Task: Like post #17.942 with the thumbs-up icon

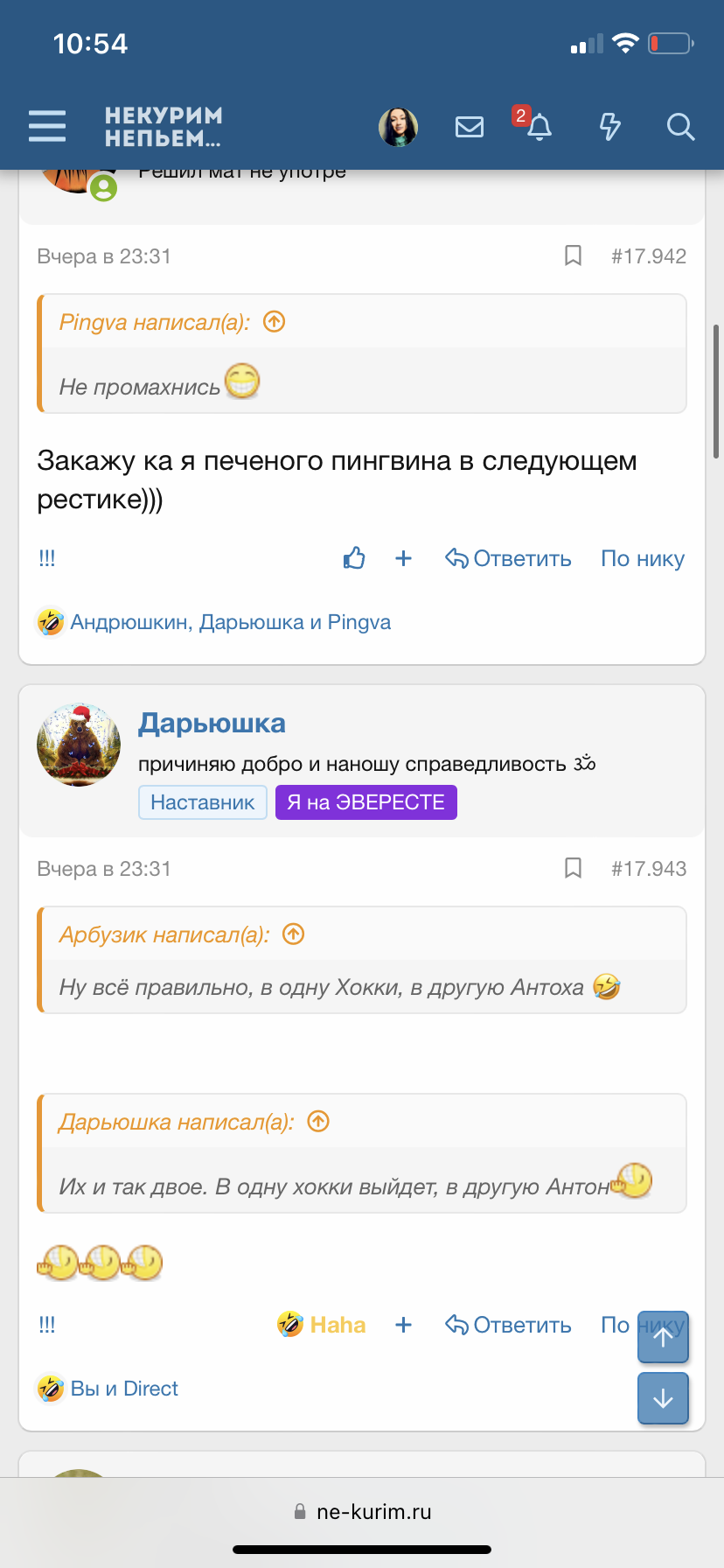Action: [354, 557]
